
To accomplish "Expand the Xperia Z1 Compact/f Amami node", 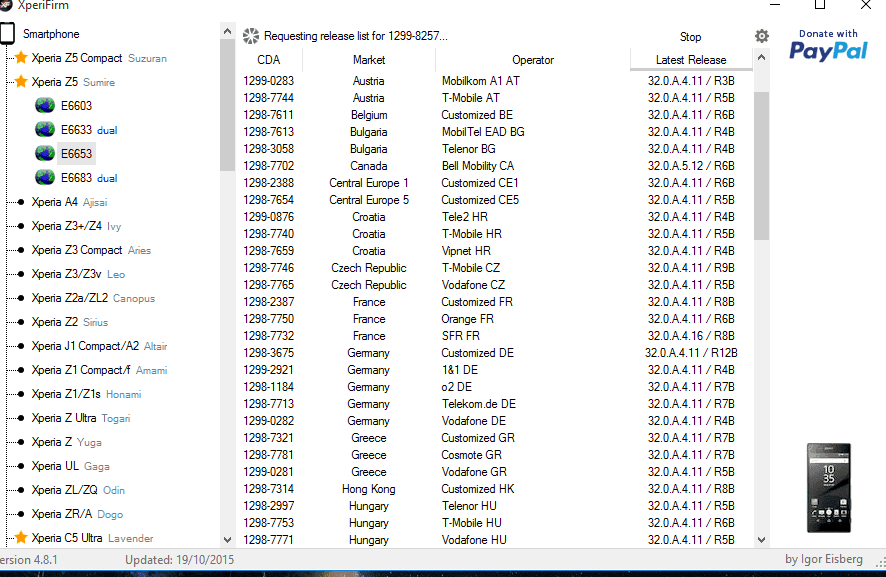I will (21, 370).
